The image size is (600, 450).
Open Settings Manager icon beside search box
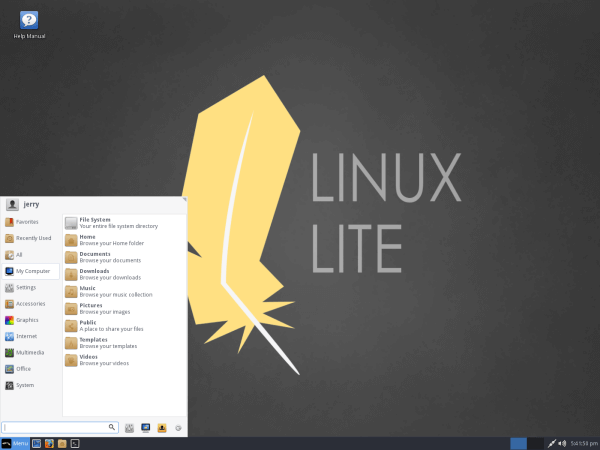[x=129, y=428]
